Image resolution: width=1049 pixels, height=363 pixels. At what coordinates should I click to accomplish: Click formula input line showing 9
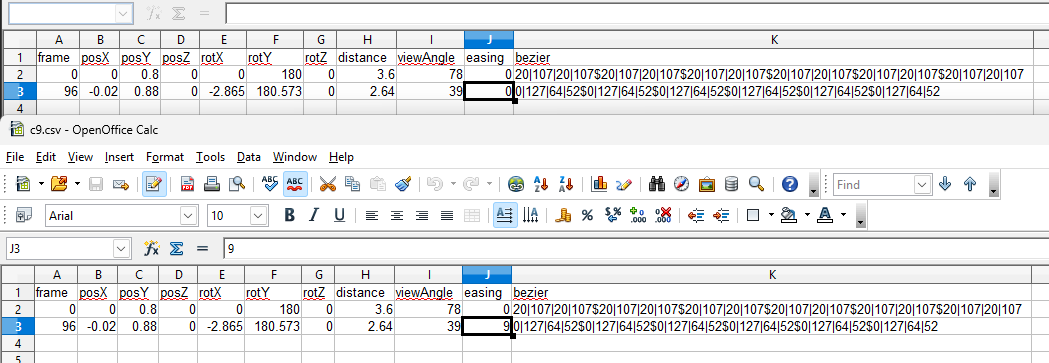pos(636,249)
